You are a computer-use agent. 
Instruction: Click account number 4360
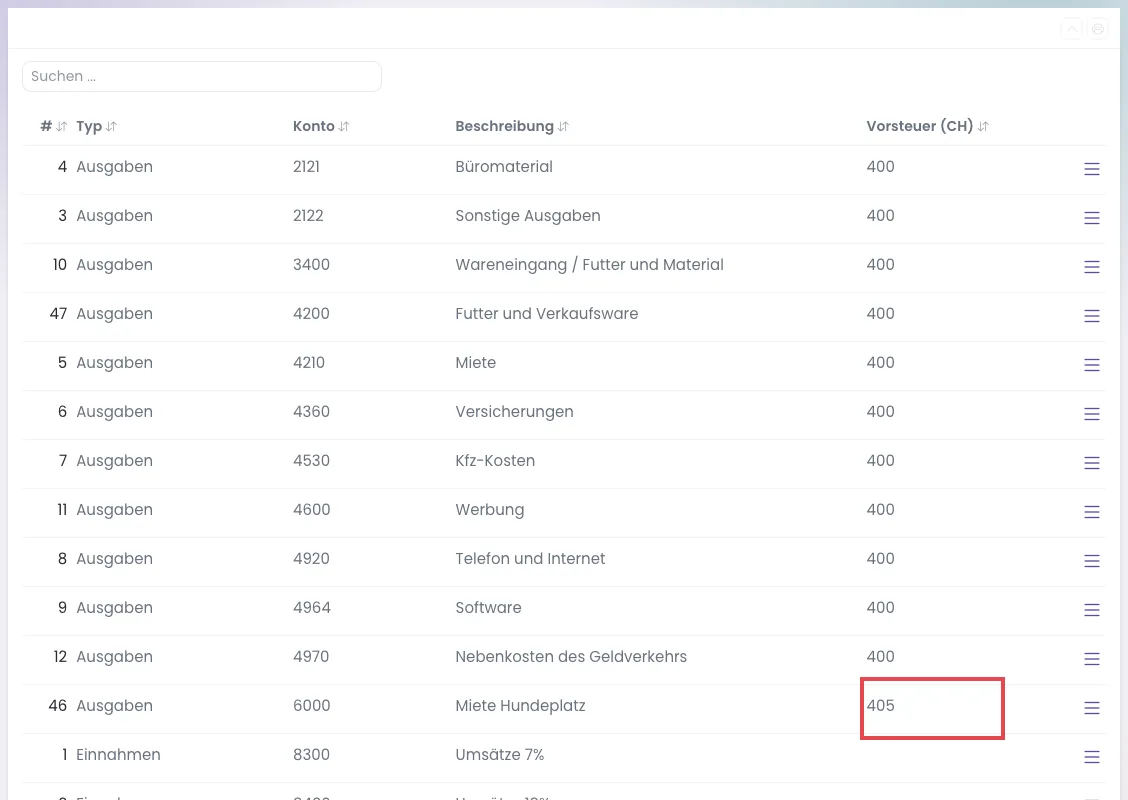[311, 412]
